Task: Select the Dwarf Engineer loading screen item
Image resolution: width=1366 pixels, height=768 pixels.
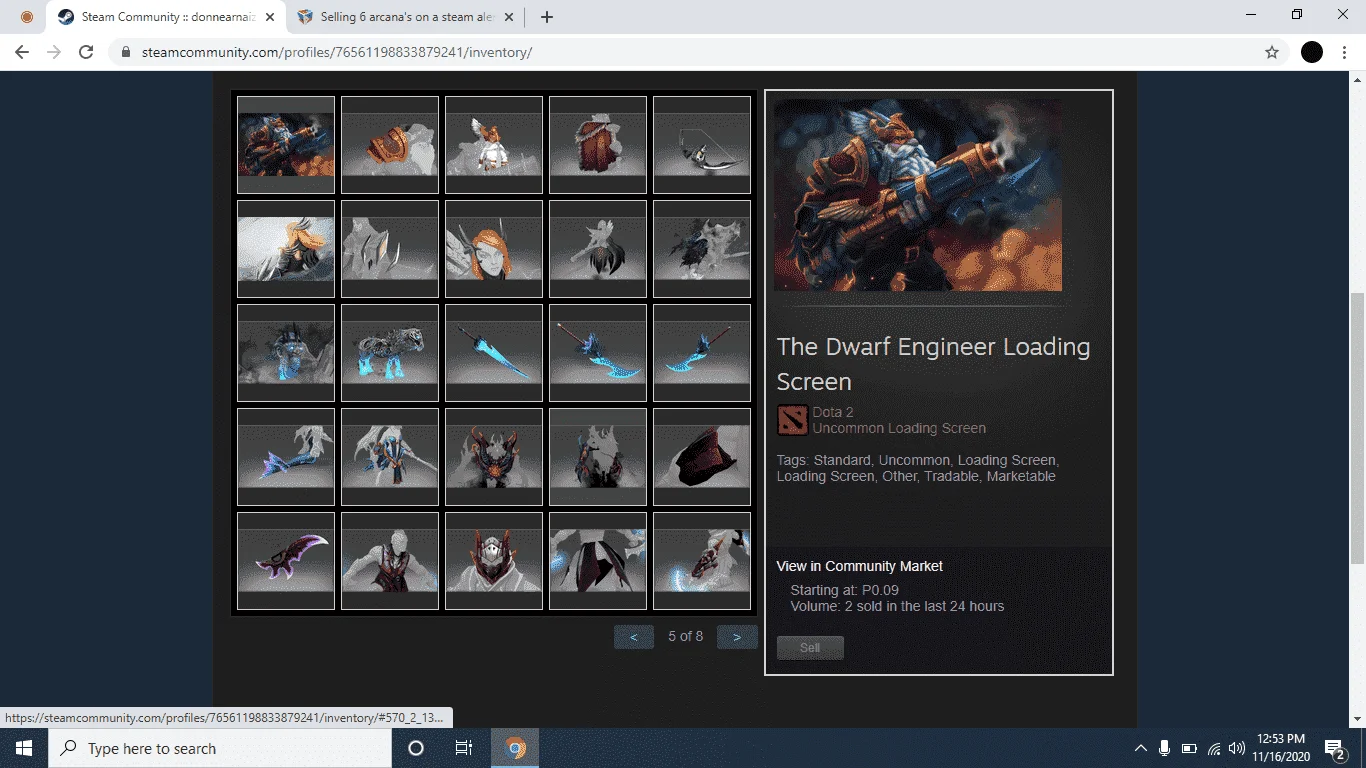Action: pos(286,145)
